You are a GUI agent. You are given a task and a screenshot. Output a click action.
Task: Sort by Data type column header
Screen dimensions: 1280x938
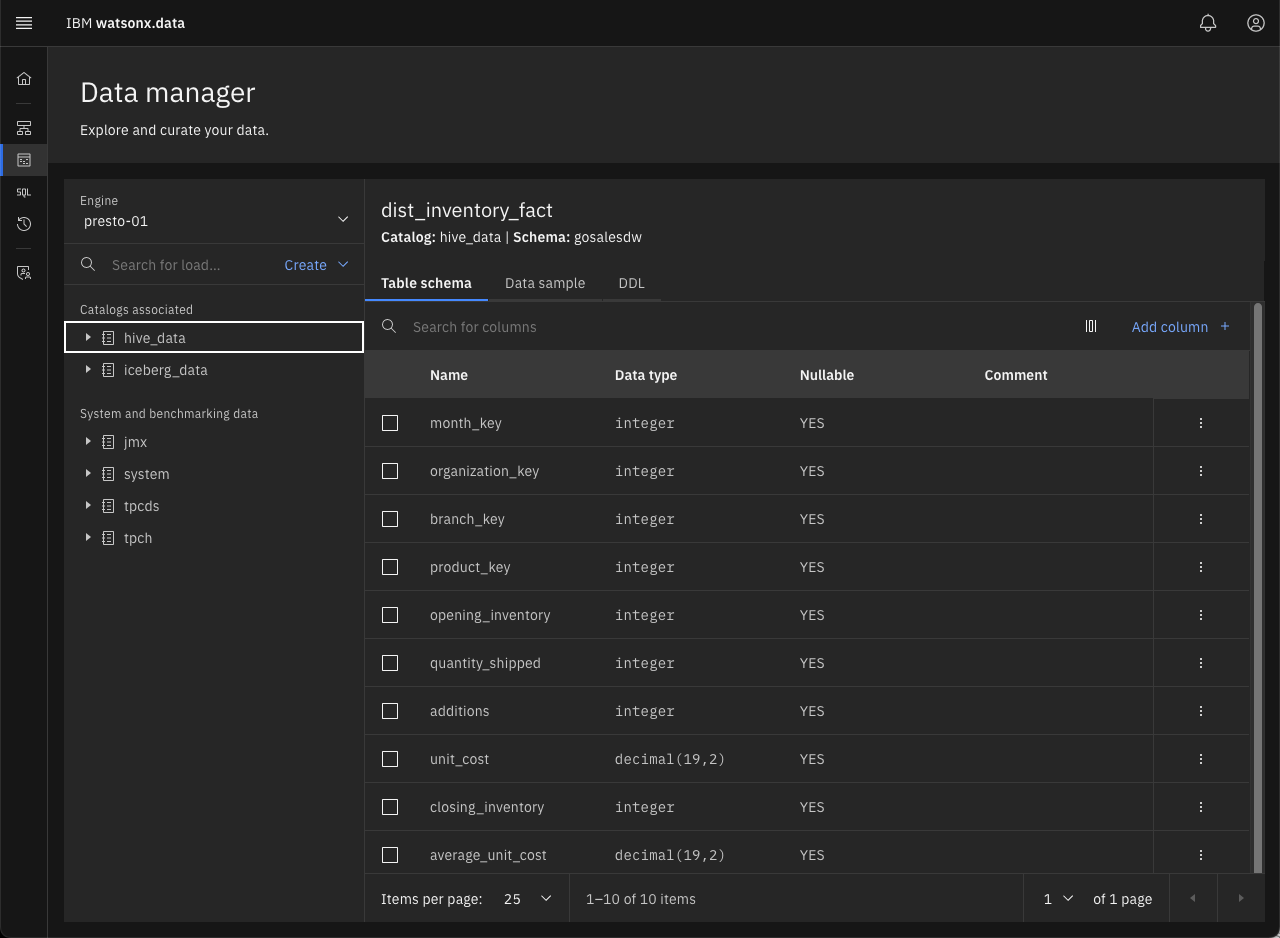coord(646,375)
